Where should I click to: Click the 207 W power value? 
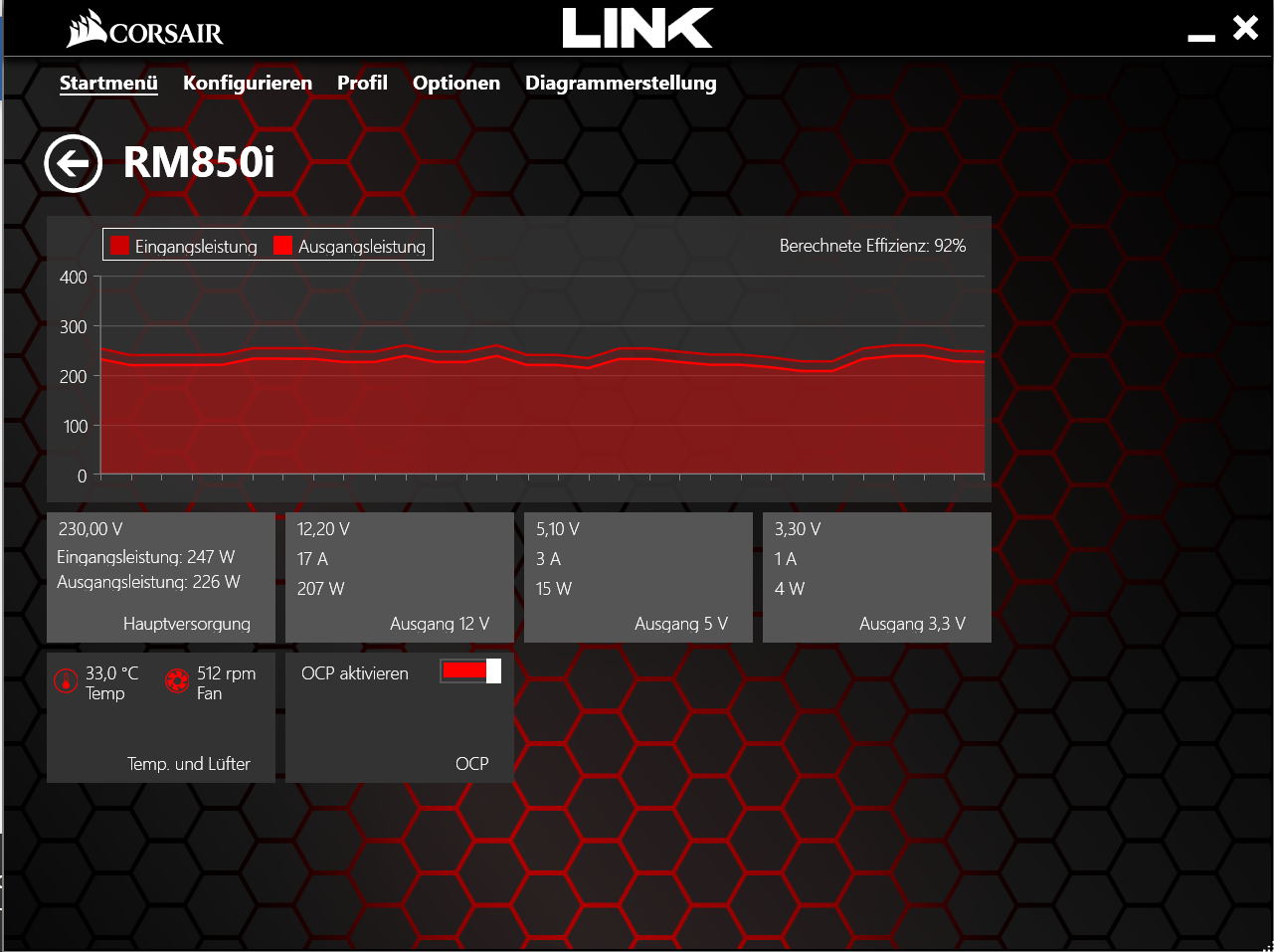coord(321,589)
